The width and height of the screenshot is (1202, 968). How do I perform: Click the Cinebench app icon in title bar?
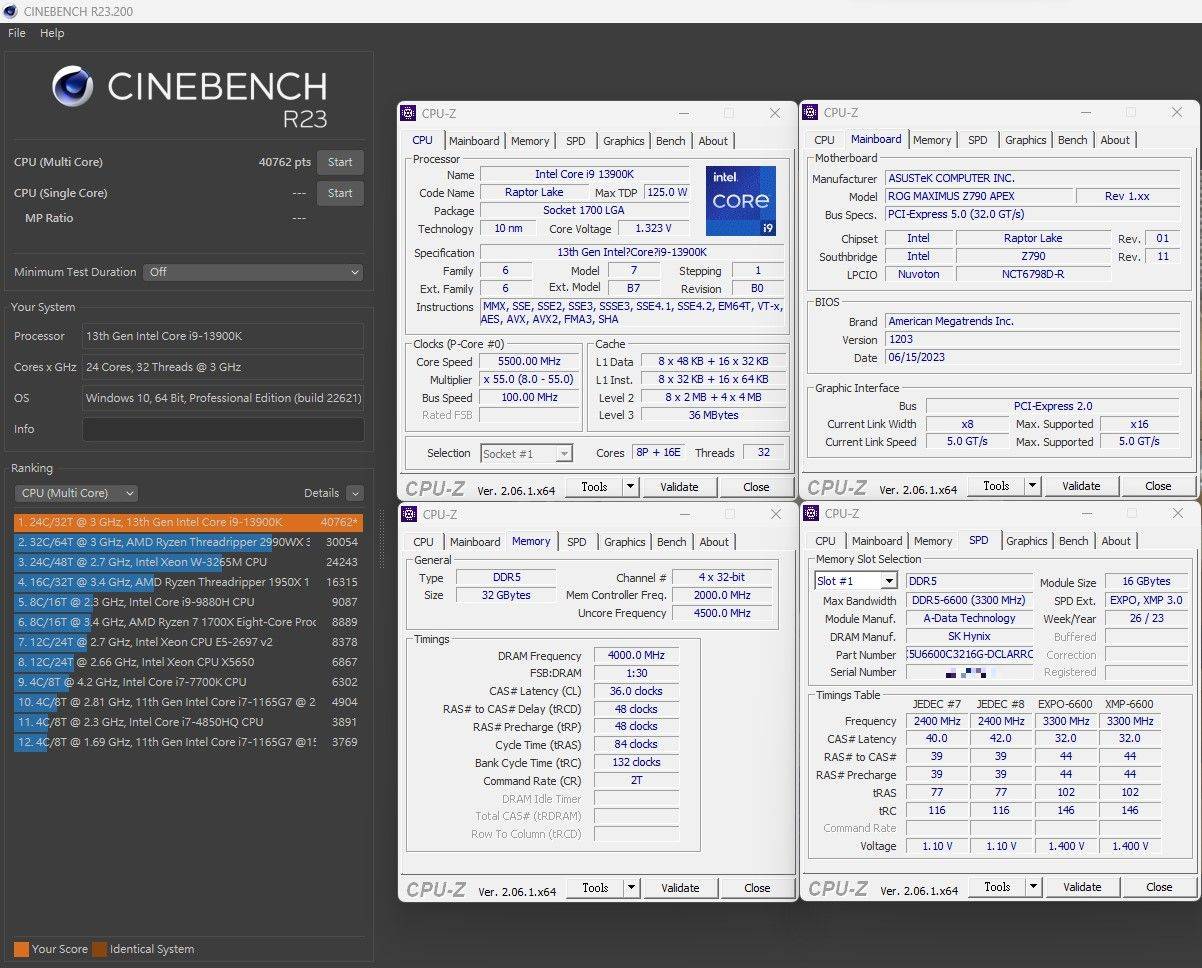(x=10, y=11)
